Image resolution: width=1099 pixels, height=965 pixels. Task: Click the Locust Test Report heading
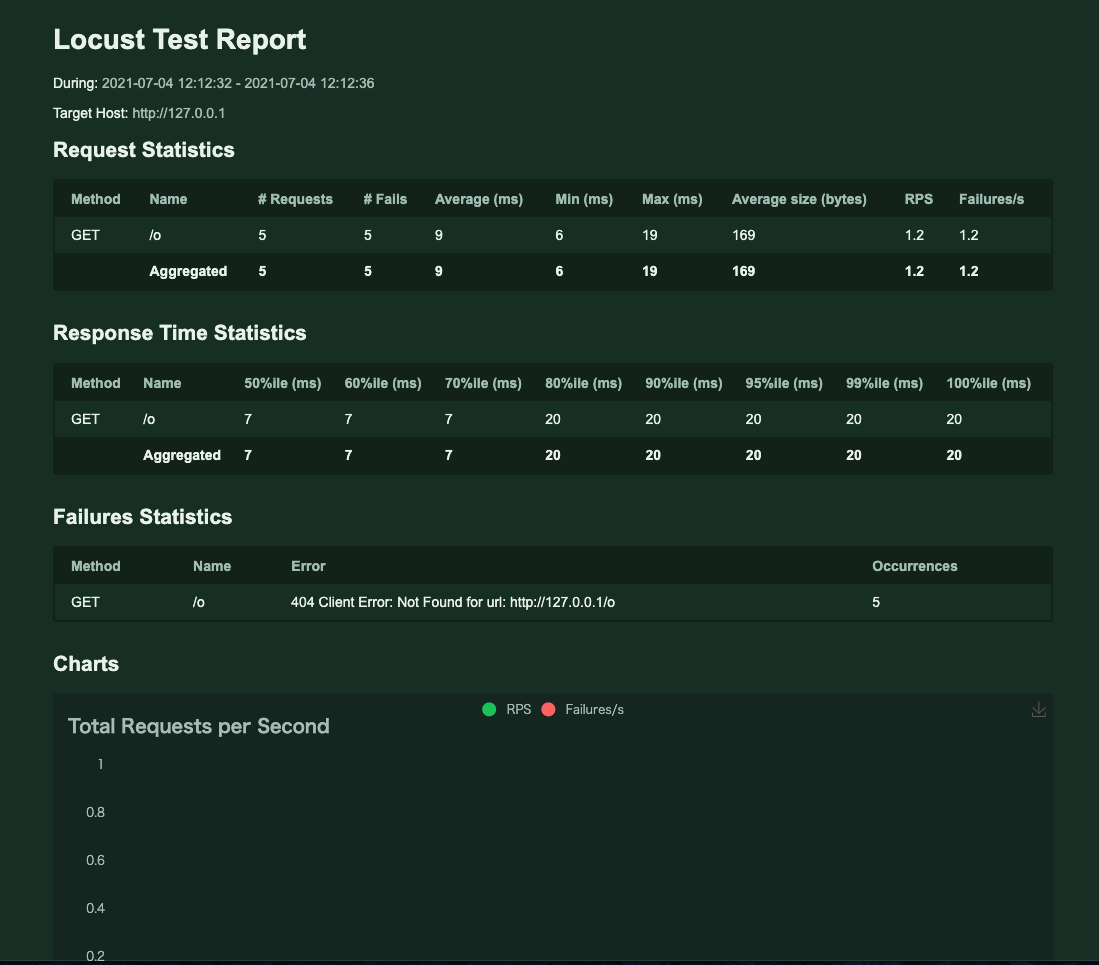click(x=179, y=39)
